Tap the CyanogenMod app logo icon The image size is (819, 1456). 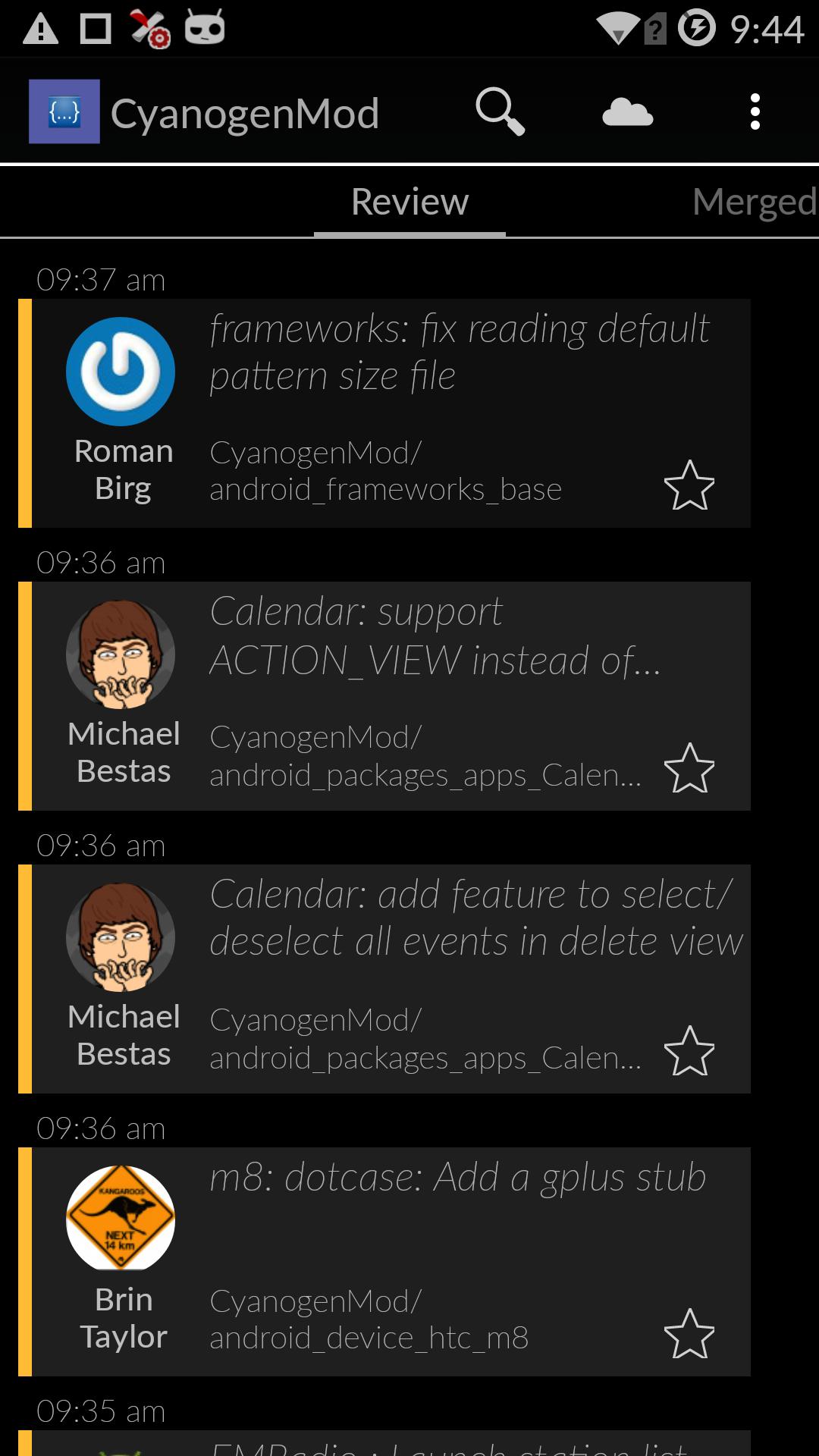(64, 111)
